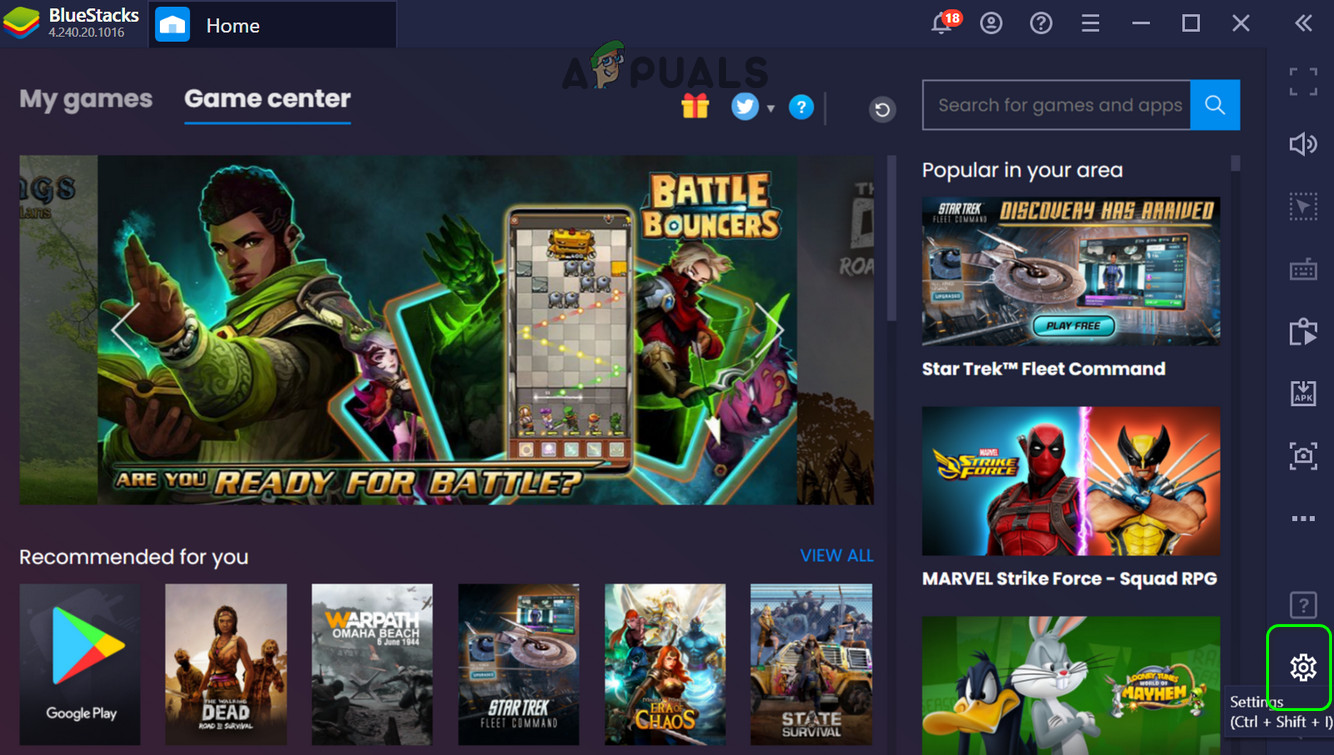Screen dimensions: 1334x755
Task: Switch to the My games tab
Action: pos(86,98)
